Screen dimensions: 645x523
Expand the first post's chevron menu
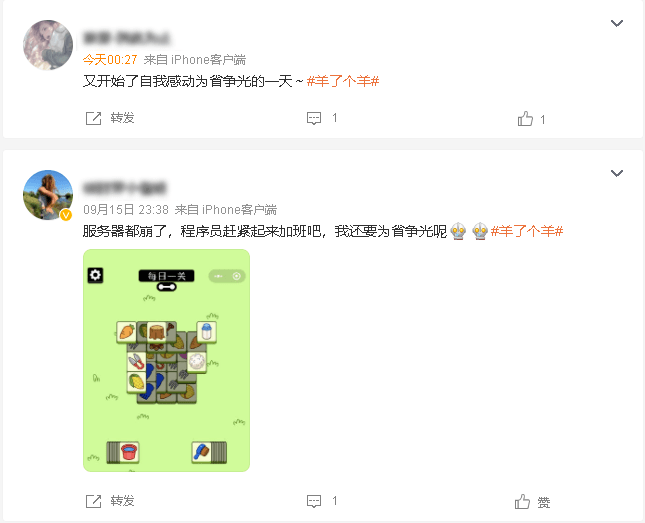[x=617, y=23]
